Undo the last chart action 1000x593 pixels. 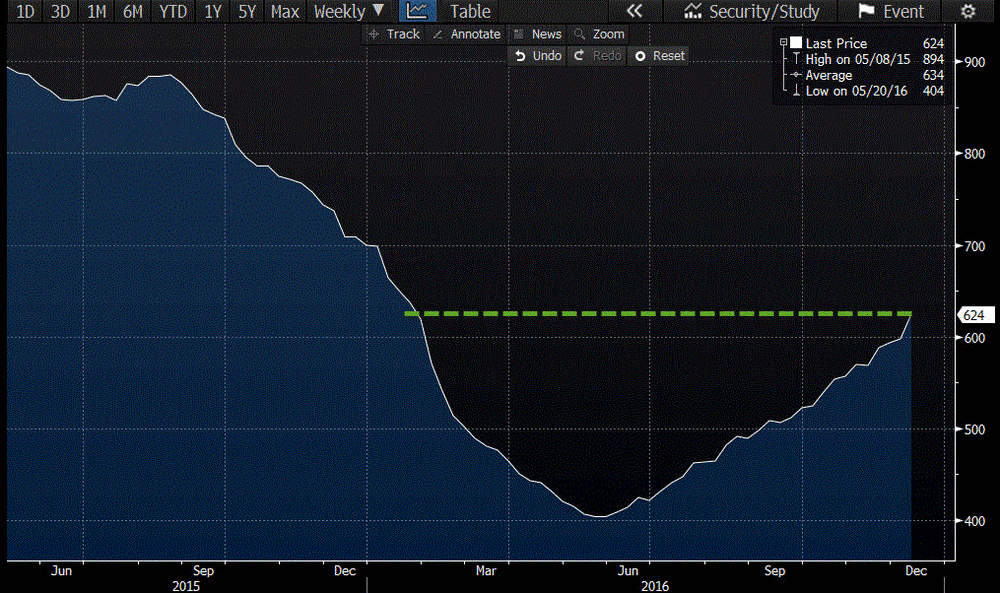(538, 56)
